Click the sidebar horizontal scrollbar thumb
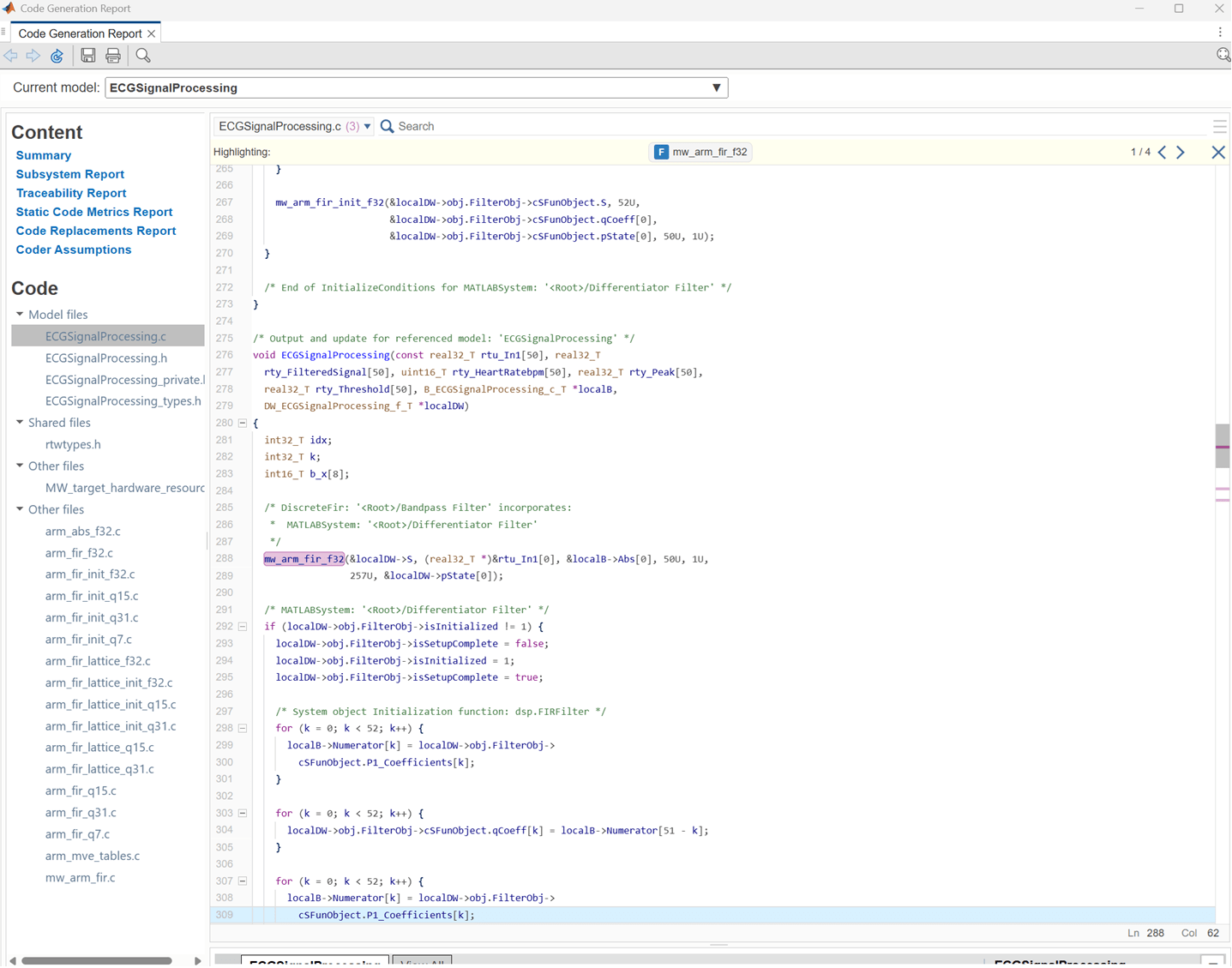The image size is (1232, 968). [97, 961]
